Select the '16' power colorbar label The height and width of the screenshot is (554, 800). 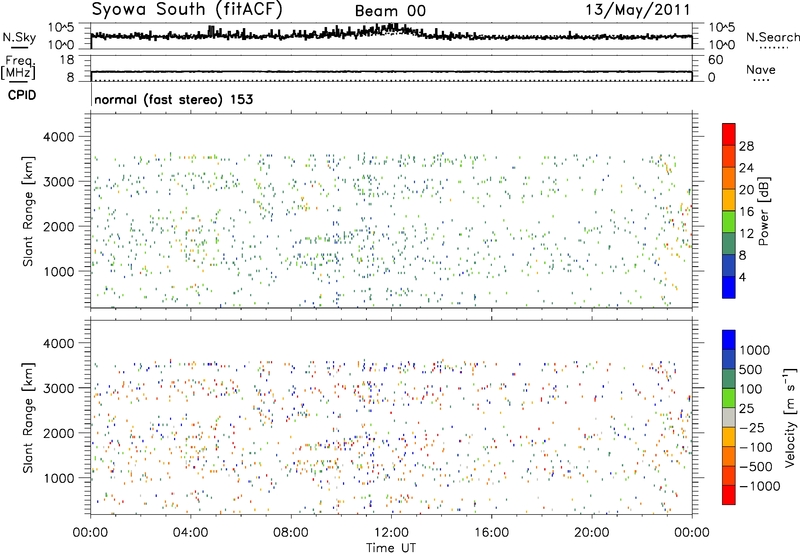[x=746, y=212]
